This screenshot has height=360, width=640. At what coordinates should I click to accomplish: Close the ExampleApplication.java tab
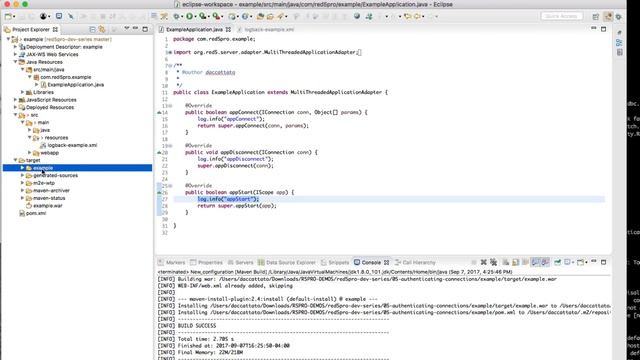[x=229, y=29]
